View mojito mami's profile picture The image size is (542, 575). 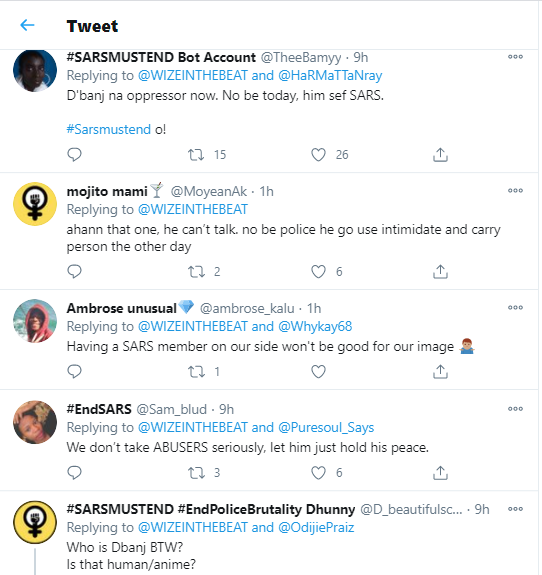tap(35, 204)
